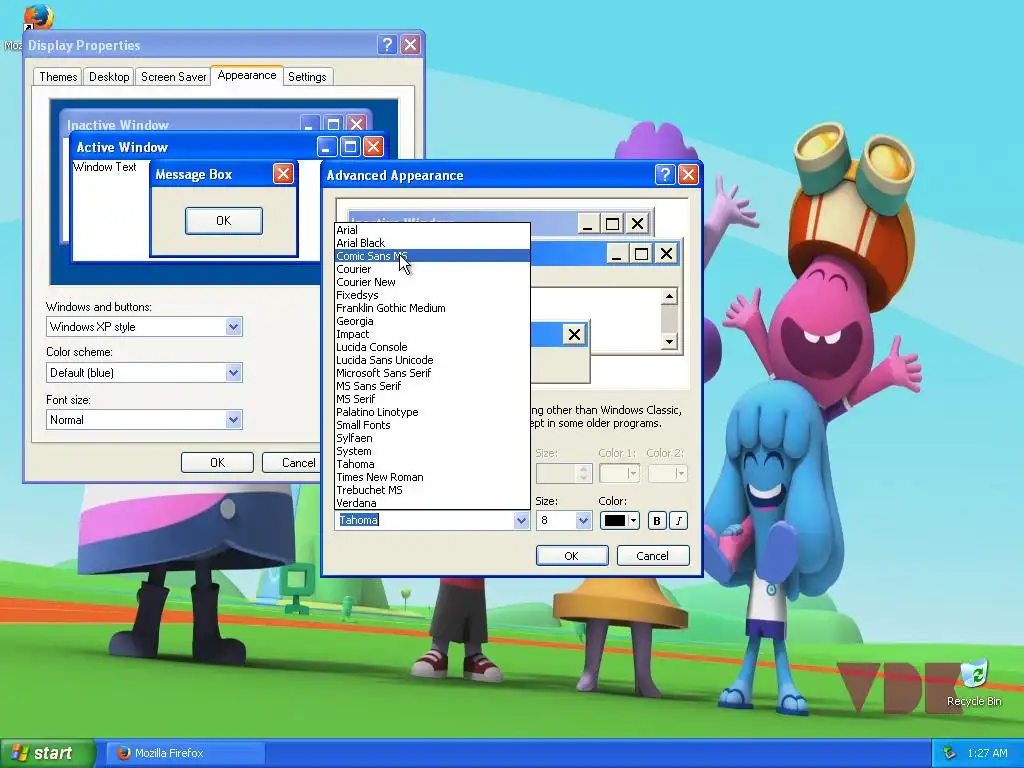Image resolution: width=1024 pixels, height=768 pixels.
Task: Click OK in Display Properties
Action: coord(217,462)
